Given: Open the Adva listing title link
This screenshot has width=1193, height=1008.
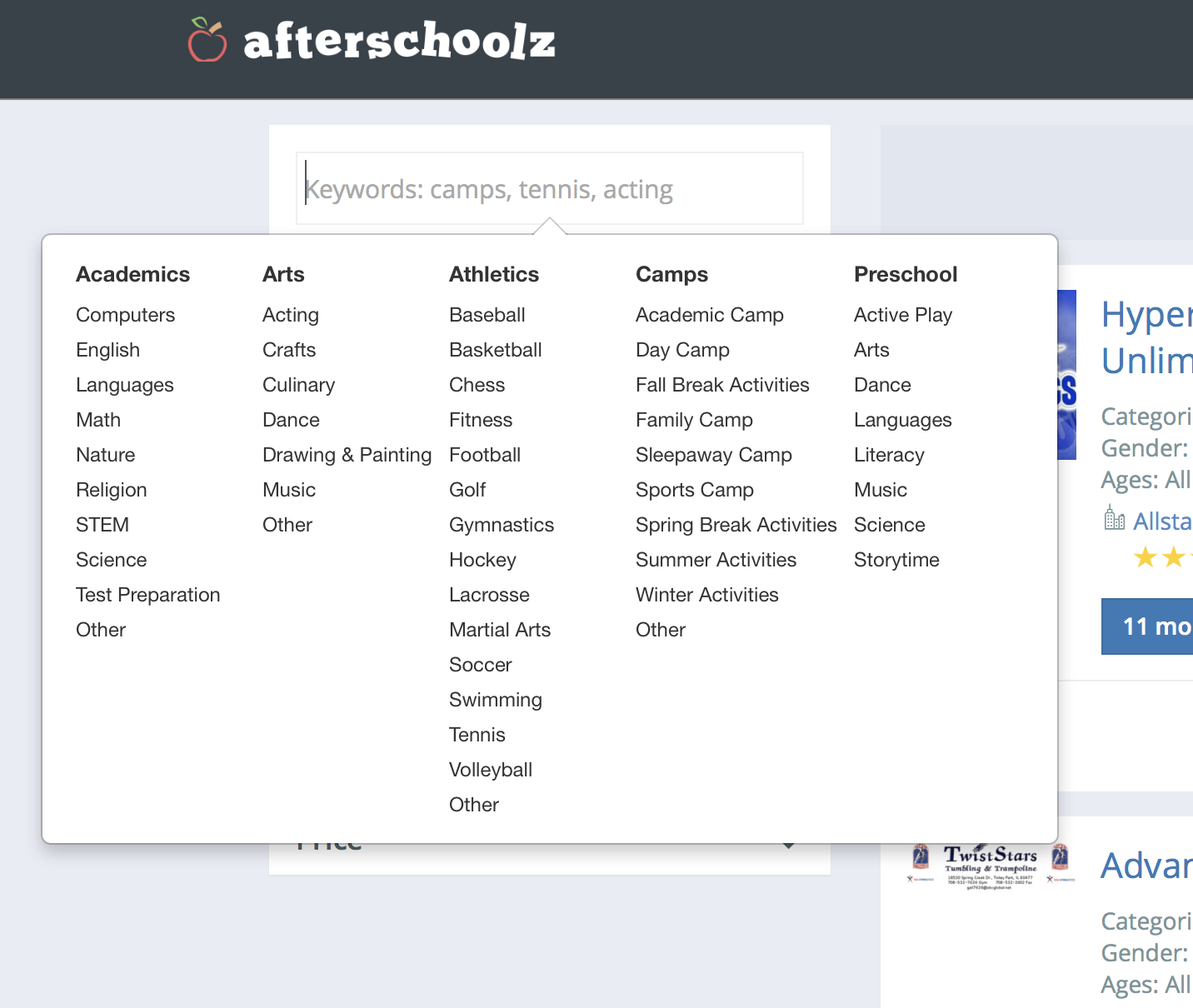Looking at the screenshot, I should pyautogui.click(x=1146, y=866).
